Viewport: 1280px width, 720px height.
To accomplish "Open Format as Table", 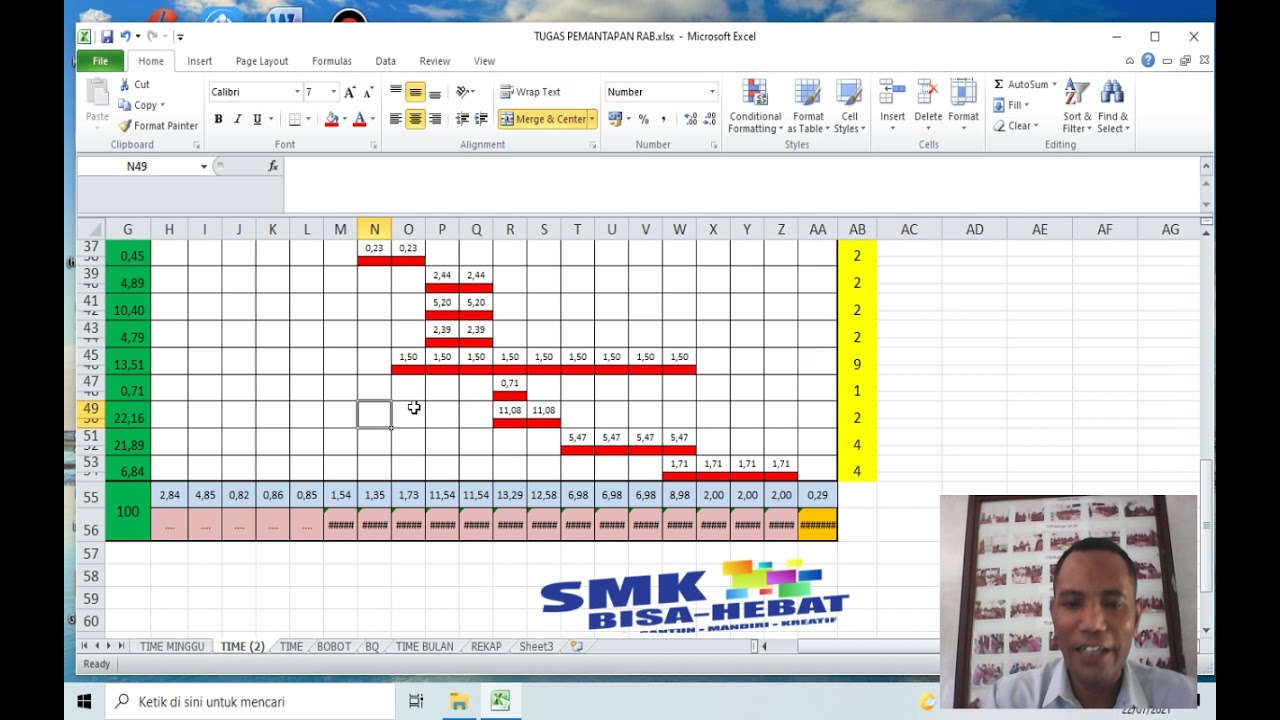I will 808,107.
